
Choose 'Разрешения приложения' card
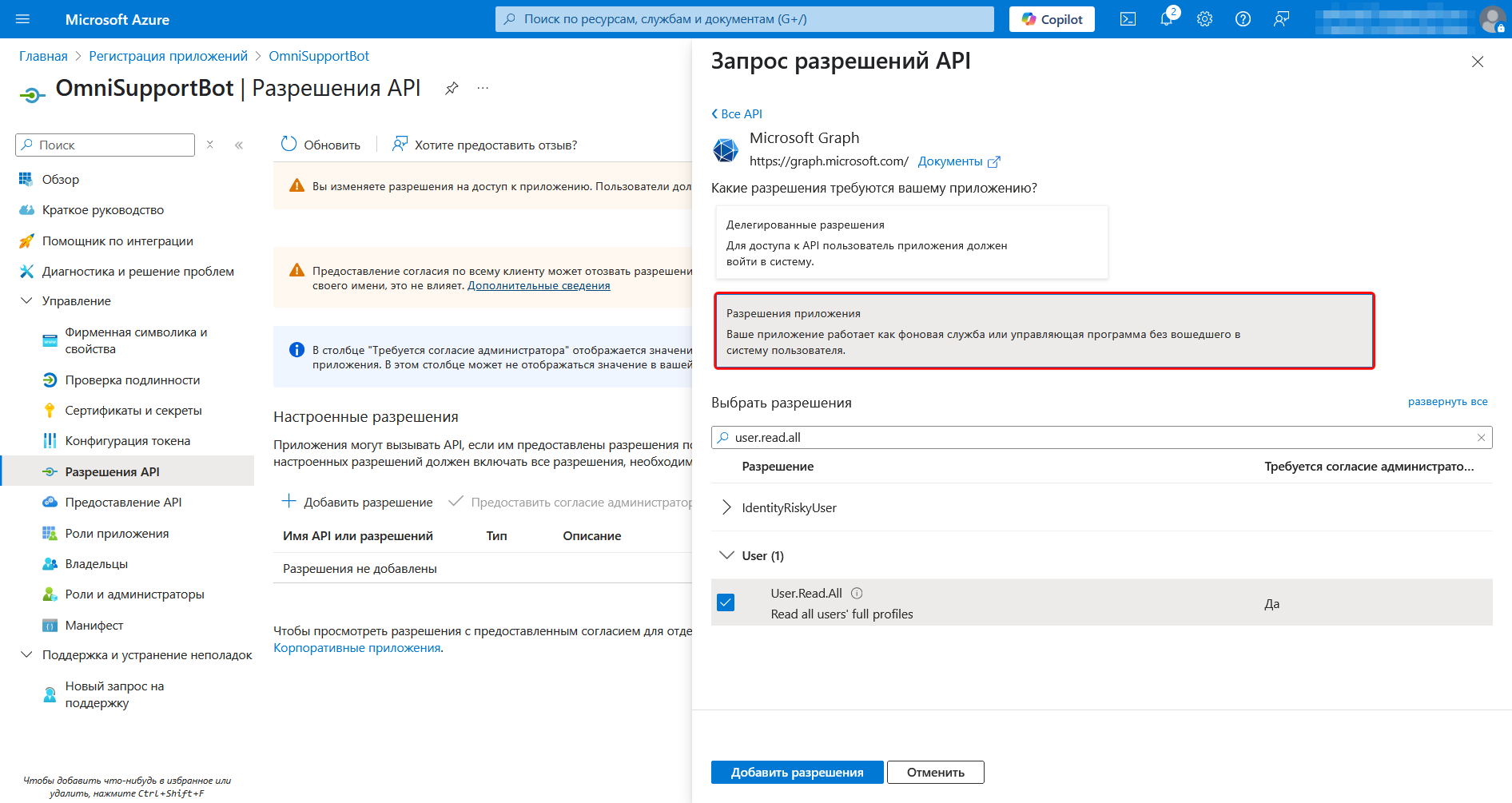(1044, 331)
